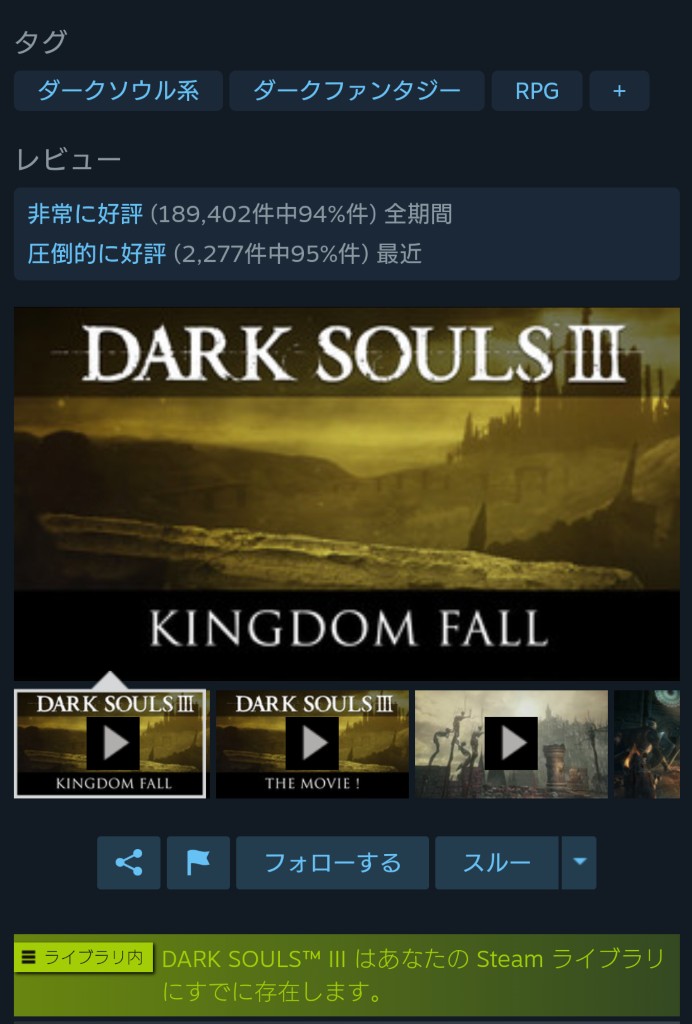The width and height of the screenshot is (692, 1024).
Task: Open the ダークソウル系 tag
Action: tap(118, 91)
